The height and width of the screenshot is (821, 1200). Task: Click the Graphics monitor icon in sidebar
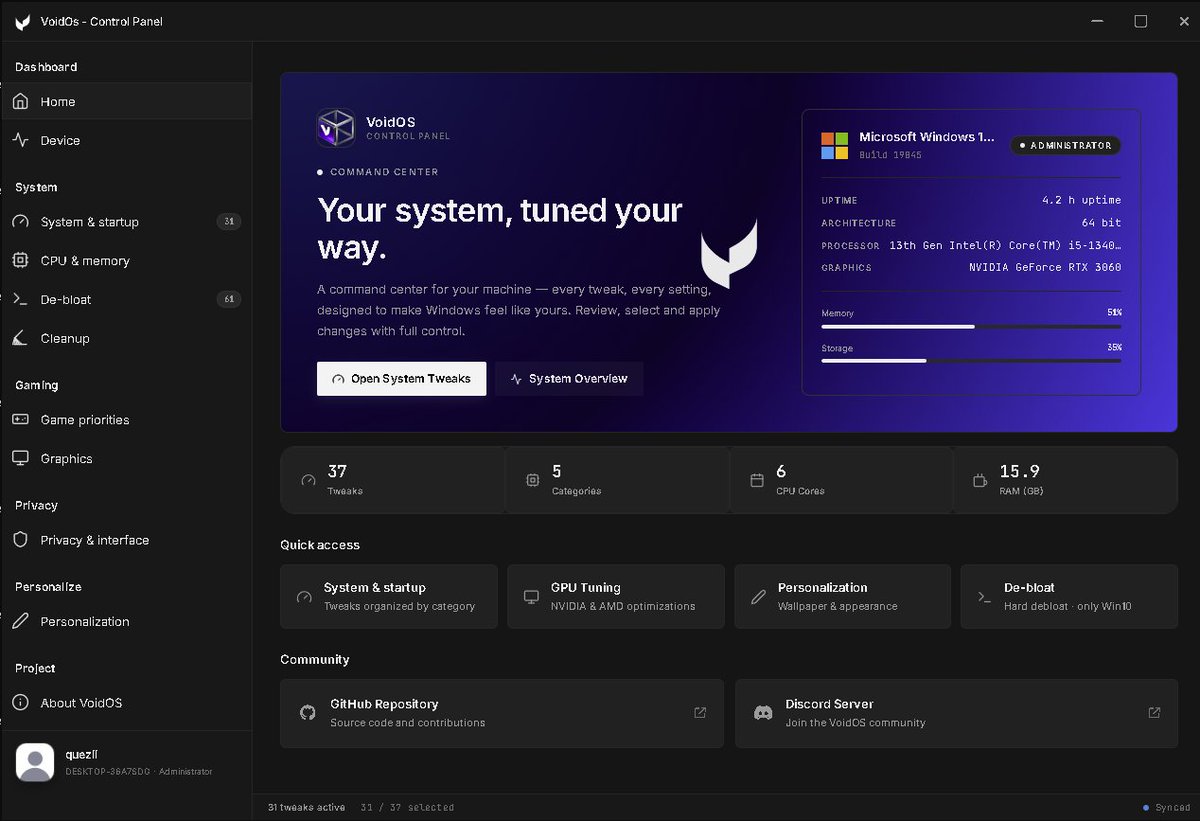(x=20, y=458)
